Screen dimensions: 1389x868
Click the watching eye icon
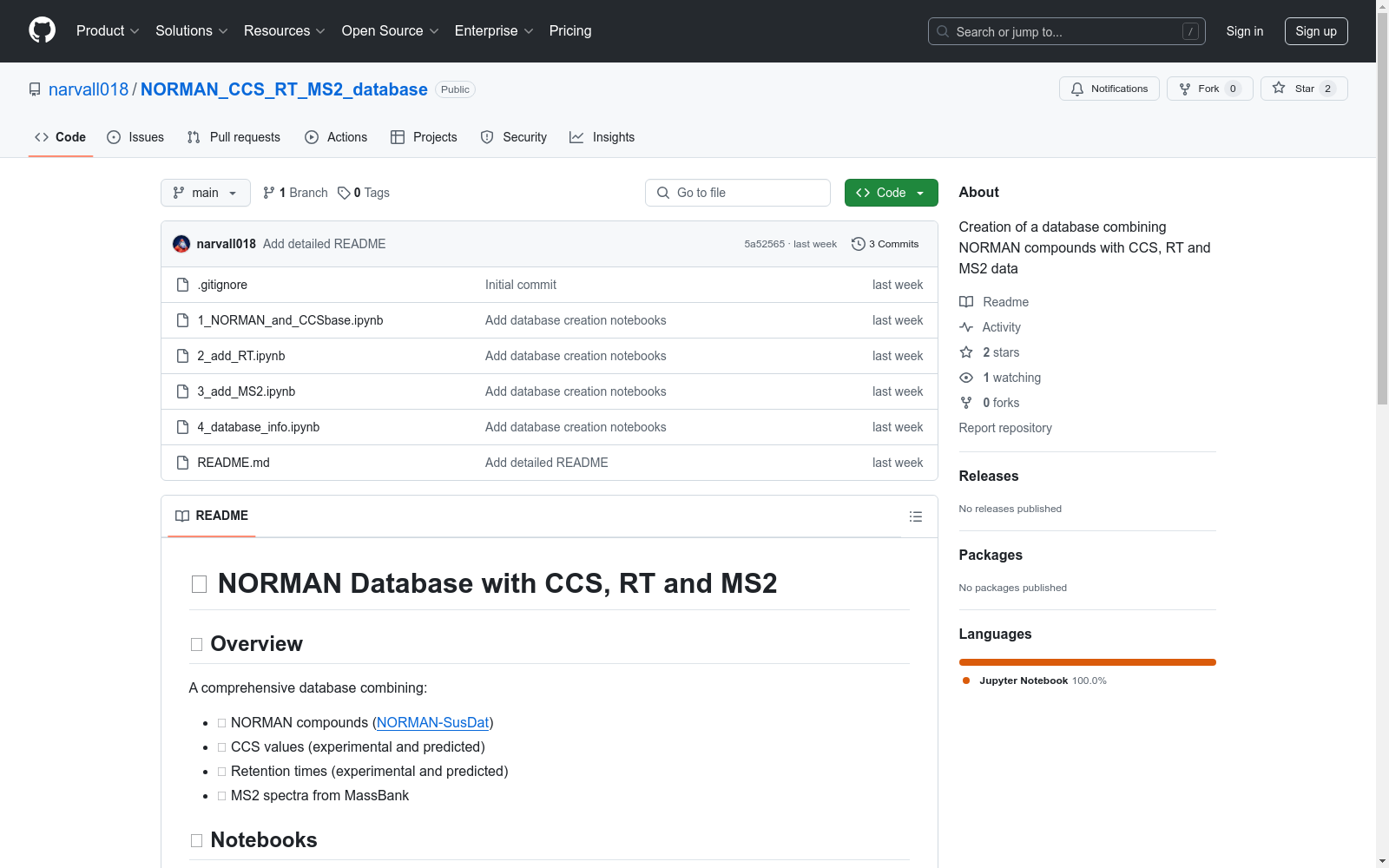coord(966,378)
